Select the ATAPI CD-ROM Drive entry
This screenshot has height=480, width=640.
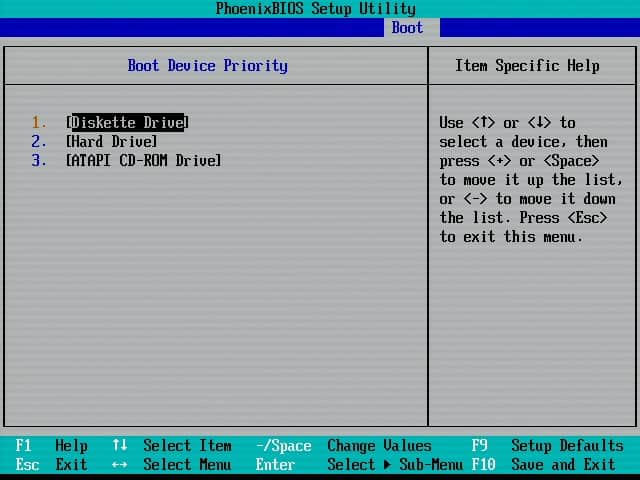(144, 160)
